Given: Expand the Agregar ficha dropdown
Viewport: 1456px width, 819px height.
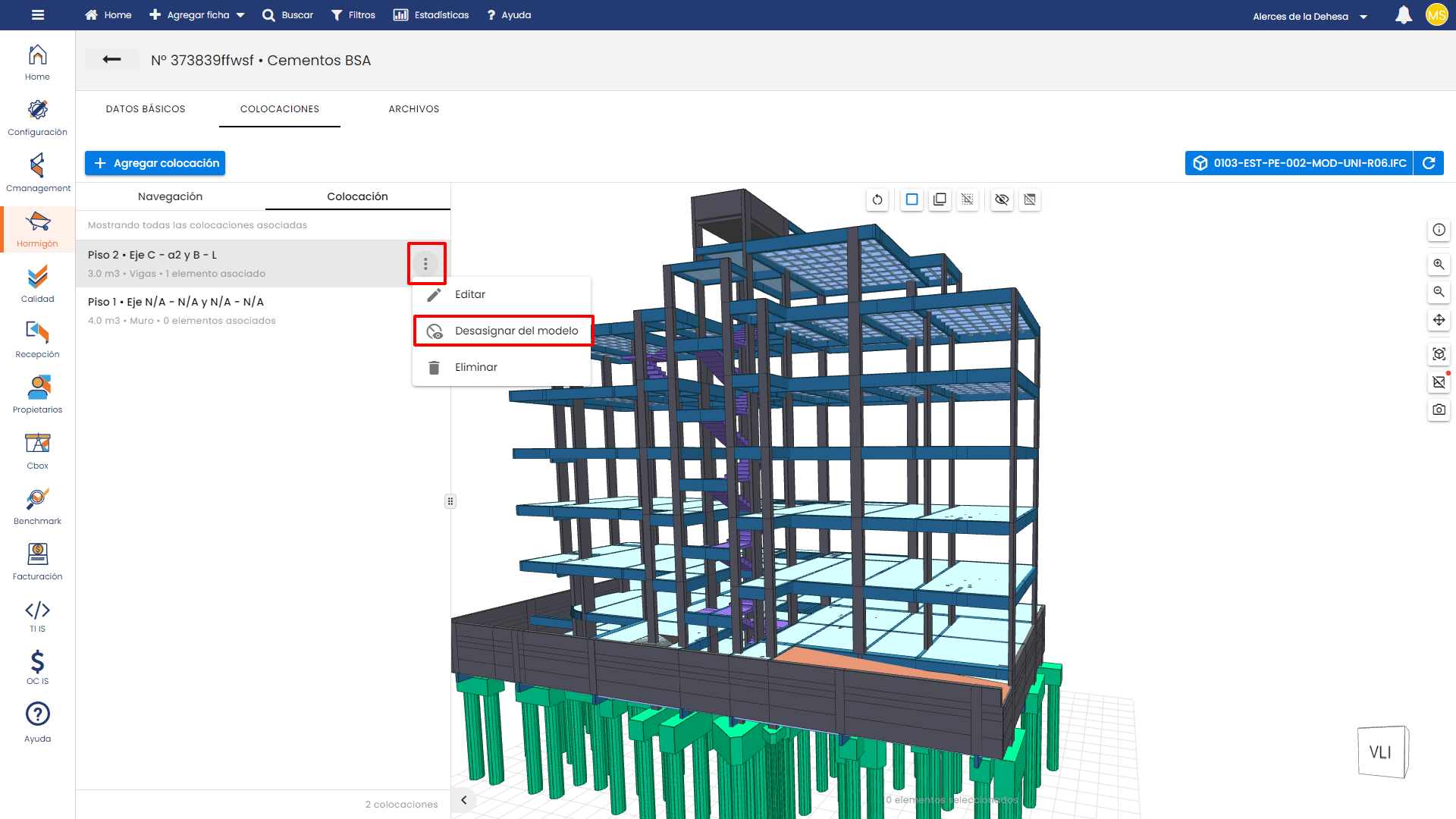Looking at the screenshot, I should (x=197, y=15).
